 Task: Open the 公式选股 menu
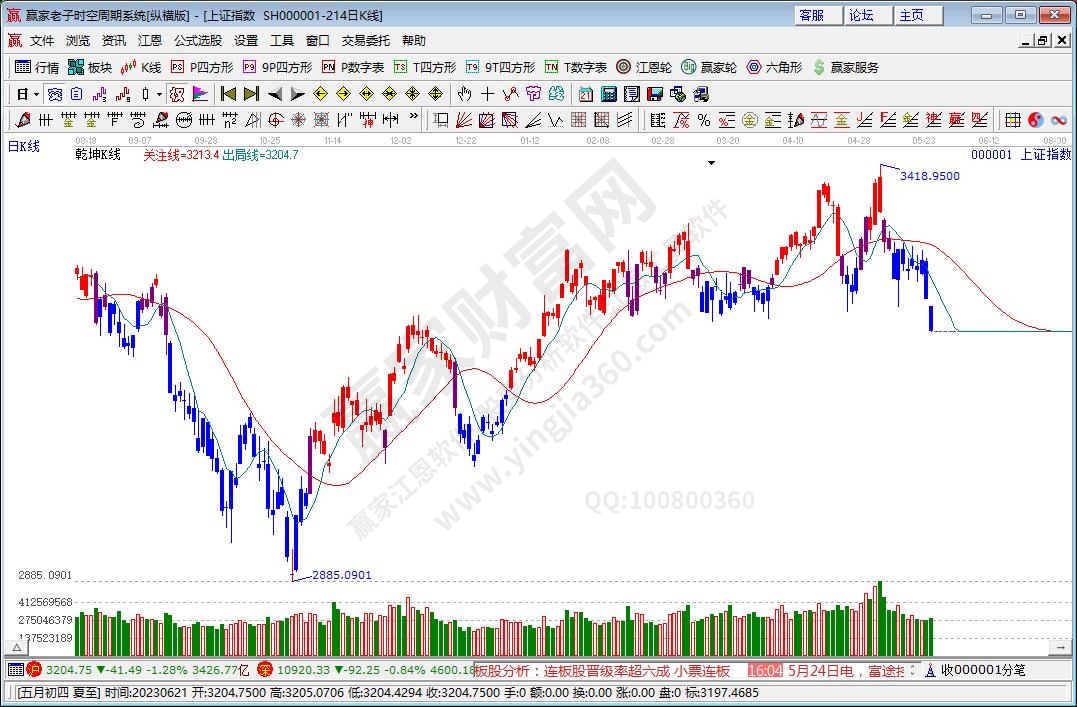[198, 41]
